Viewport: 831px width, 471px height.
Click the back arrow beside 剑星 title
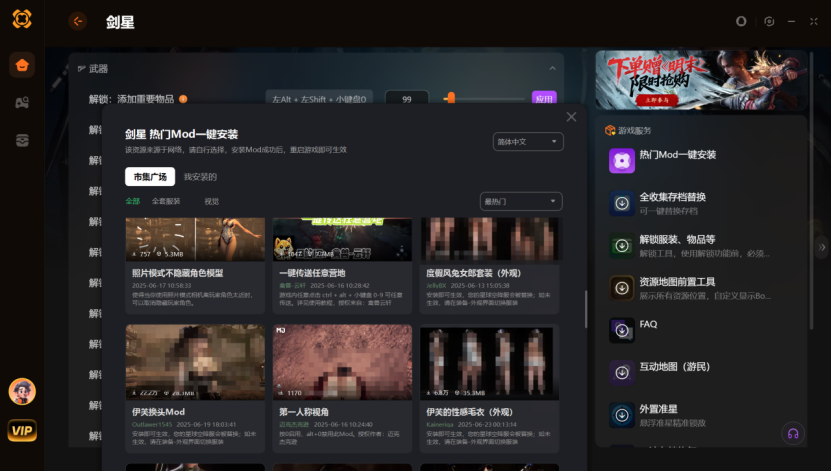78,21
